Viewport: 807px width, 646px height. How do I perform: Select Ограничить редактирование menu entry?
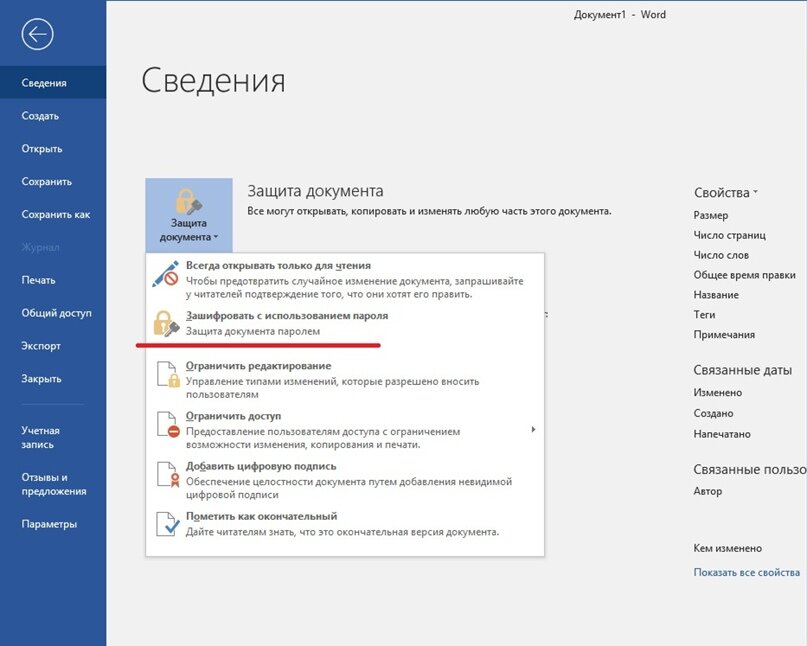pyautogui.click(x=345, y=380)
